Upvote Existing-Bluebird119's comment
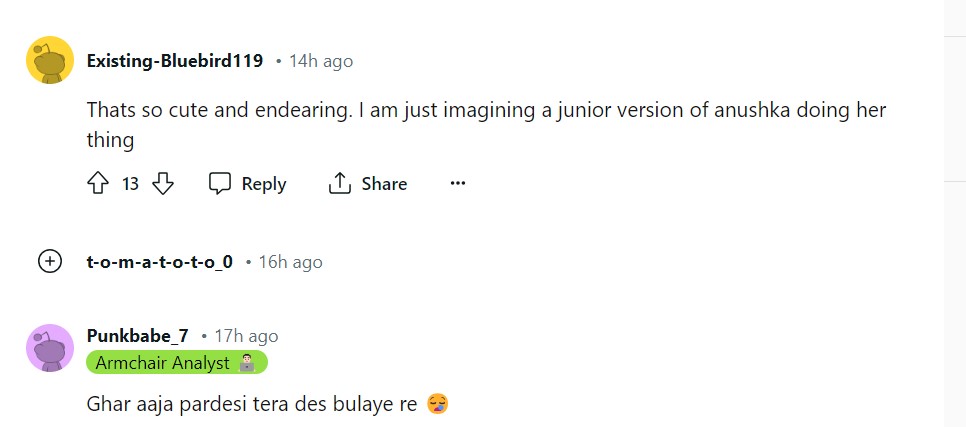This screenshot has height=427, width=966. click(x=98, y=184)
